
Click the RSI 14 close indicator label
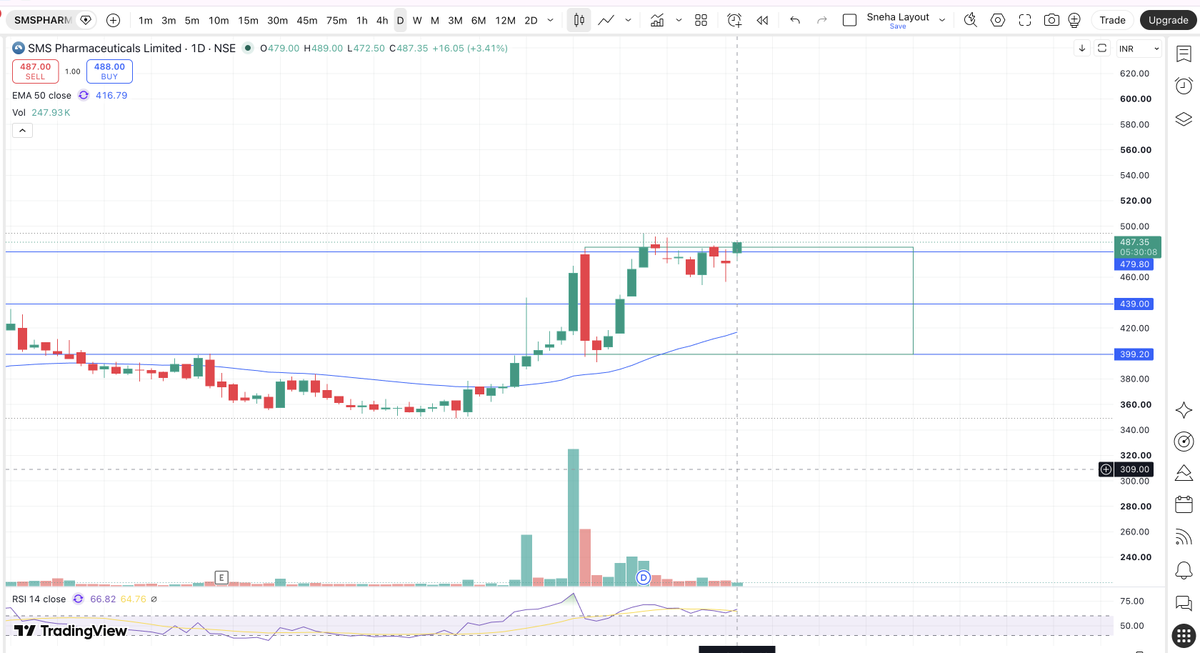[x=39, y=599]
